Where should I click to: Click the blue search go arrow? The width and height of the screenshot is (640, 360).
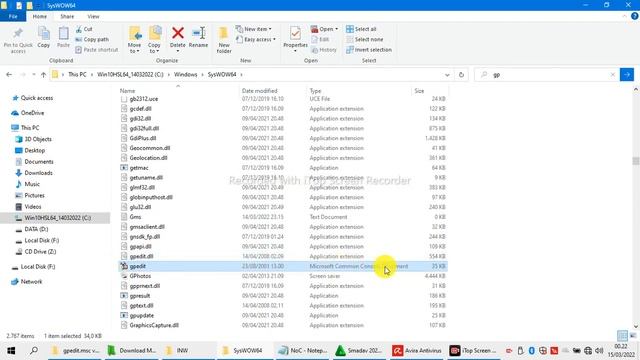point(627,75)
